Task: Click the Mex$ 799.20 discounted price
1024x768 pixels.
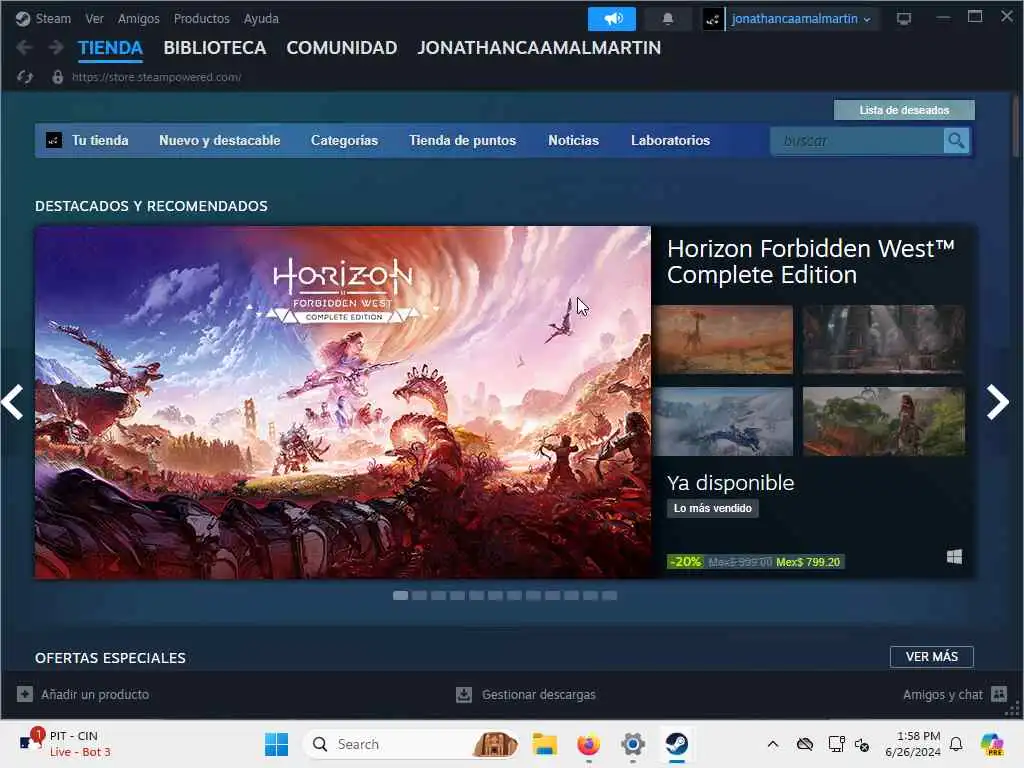Action: click(x=808, y=562)
